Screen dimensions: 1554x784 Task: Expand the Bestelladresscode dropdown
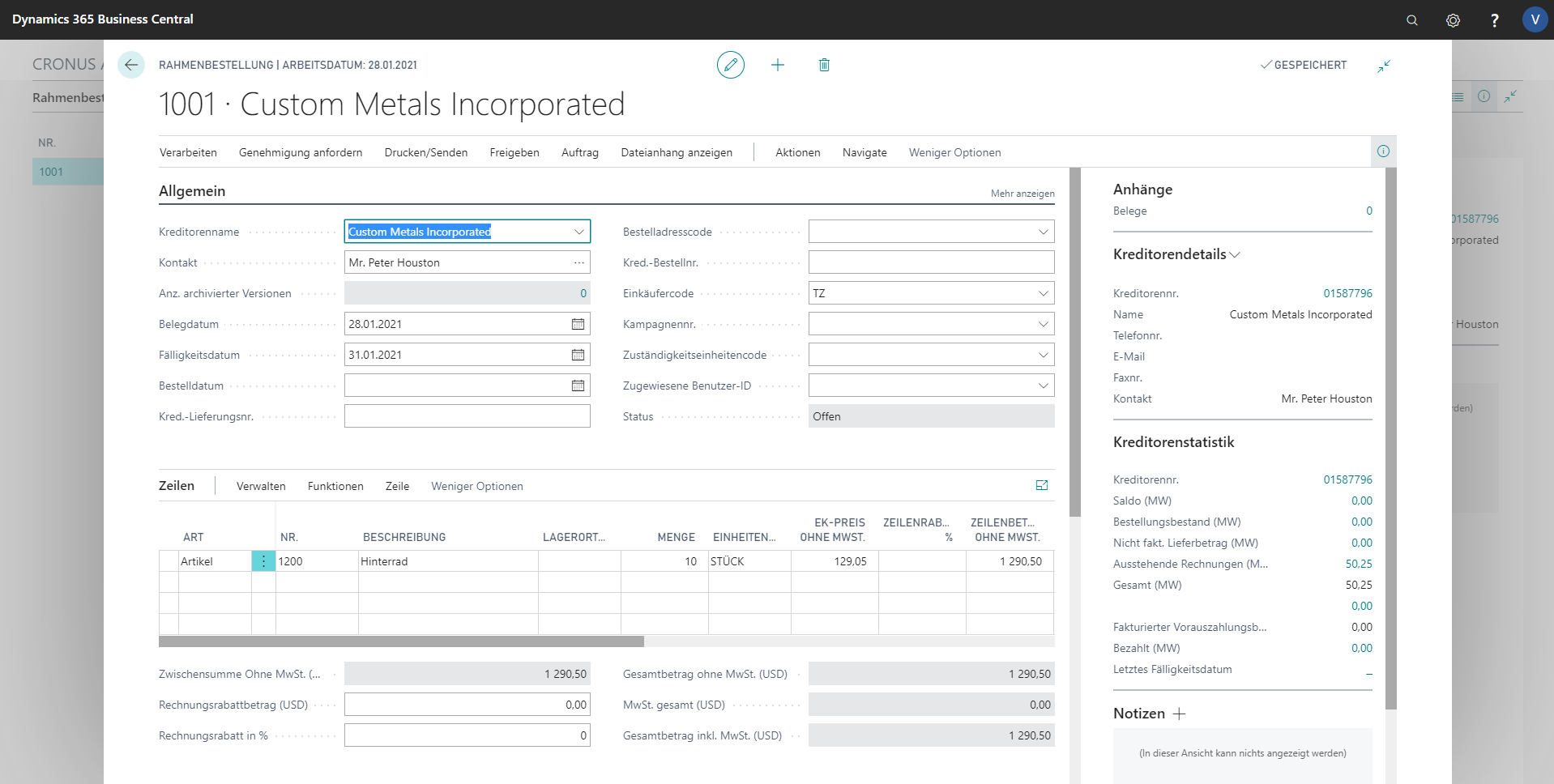[1043, 232]
